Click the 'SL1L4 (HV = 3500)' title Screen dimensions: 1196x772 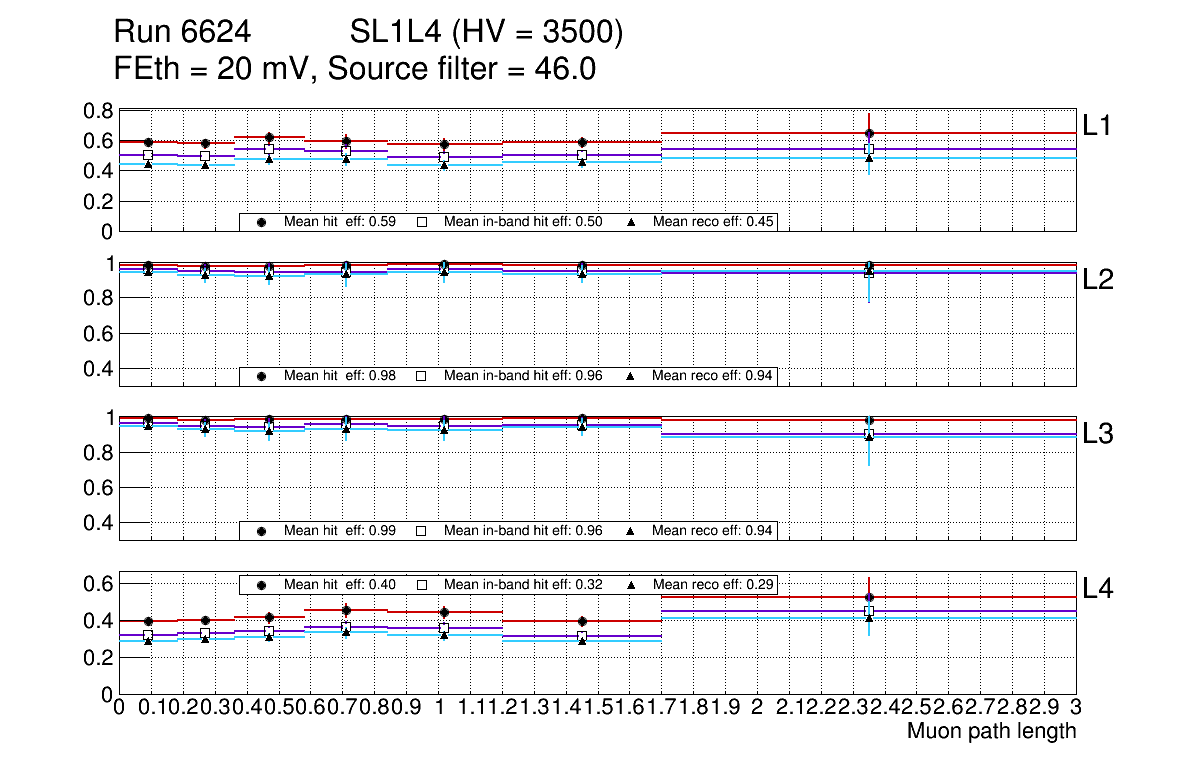pos(487,33)
